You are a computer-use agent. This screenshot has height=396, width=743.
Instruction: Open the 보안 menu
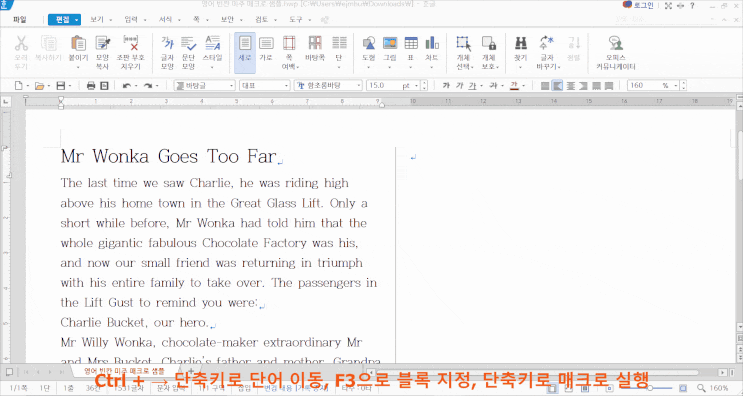[x=227, y=19]
